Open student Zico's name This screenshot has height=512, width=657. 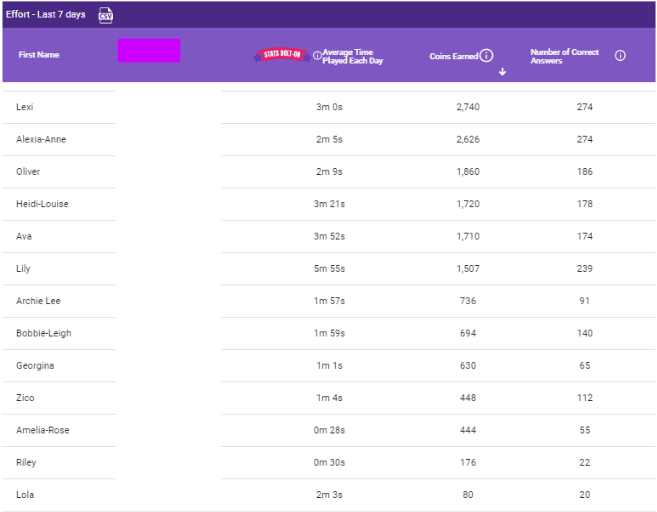(x=25, y=398)
